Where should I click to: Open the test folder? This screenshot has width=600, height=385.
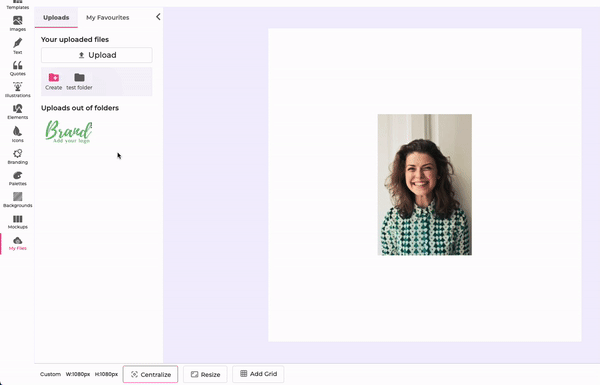click(x=79, y=82)
